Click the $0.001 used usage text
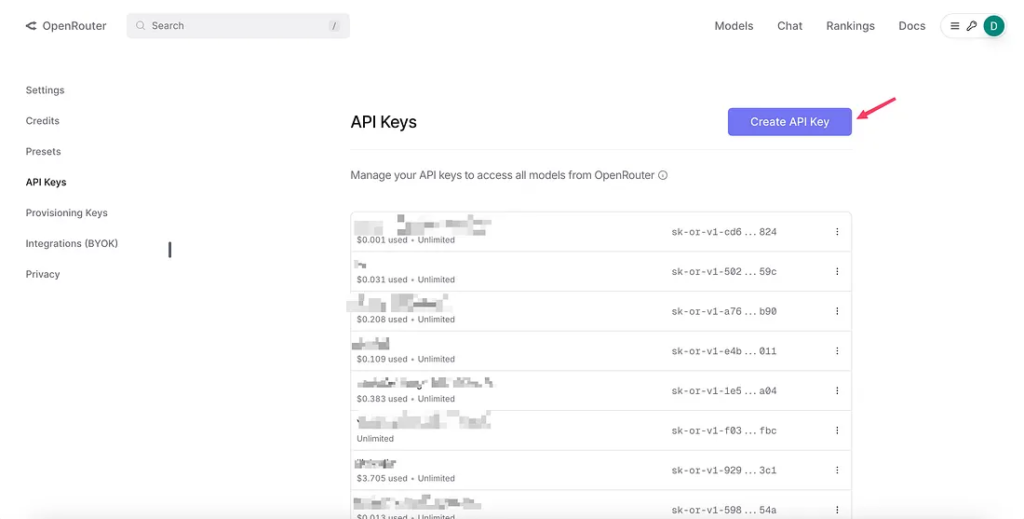Image resolution: width=1024 pixels, height=519 pixels. pyautogui.click(x=382, y=240)
